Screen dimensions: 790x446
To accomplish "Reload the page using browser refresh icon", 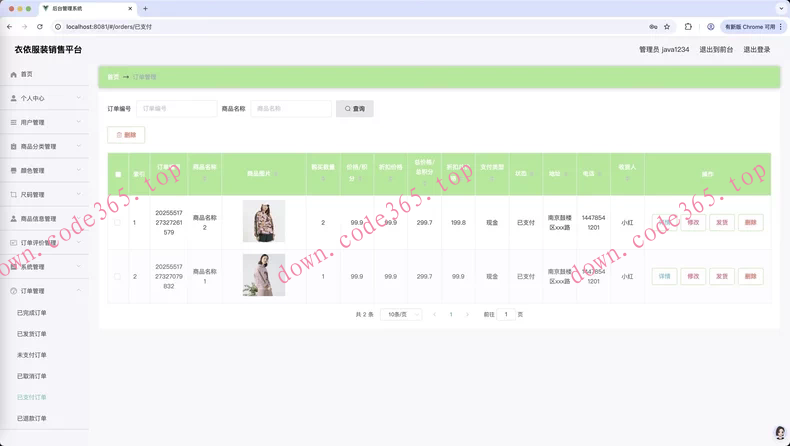I will click(x=40, y=27).
